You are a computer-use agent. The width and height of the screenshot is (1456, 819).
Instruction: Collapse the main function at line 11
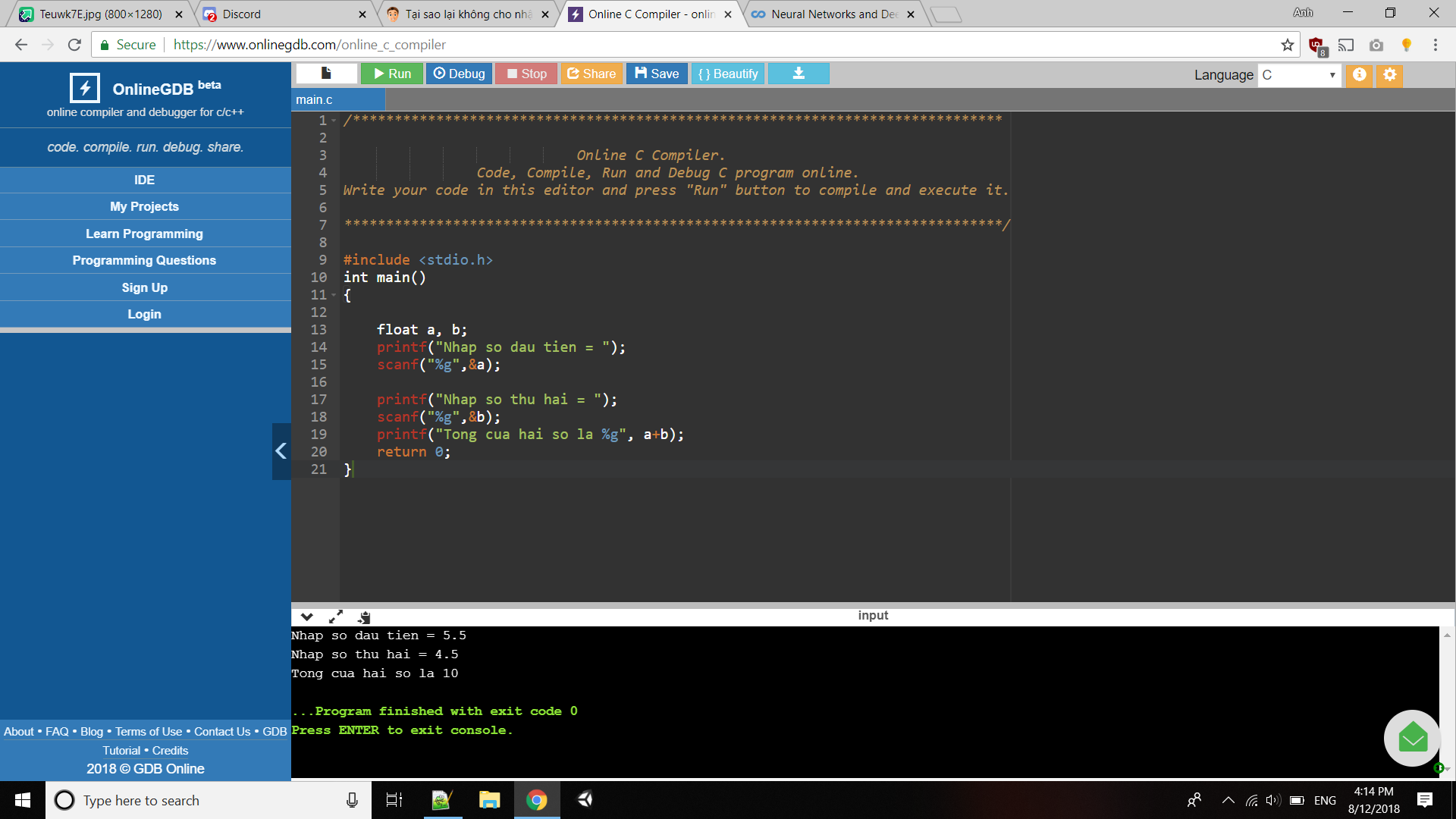(x=334, y=295)
